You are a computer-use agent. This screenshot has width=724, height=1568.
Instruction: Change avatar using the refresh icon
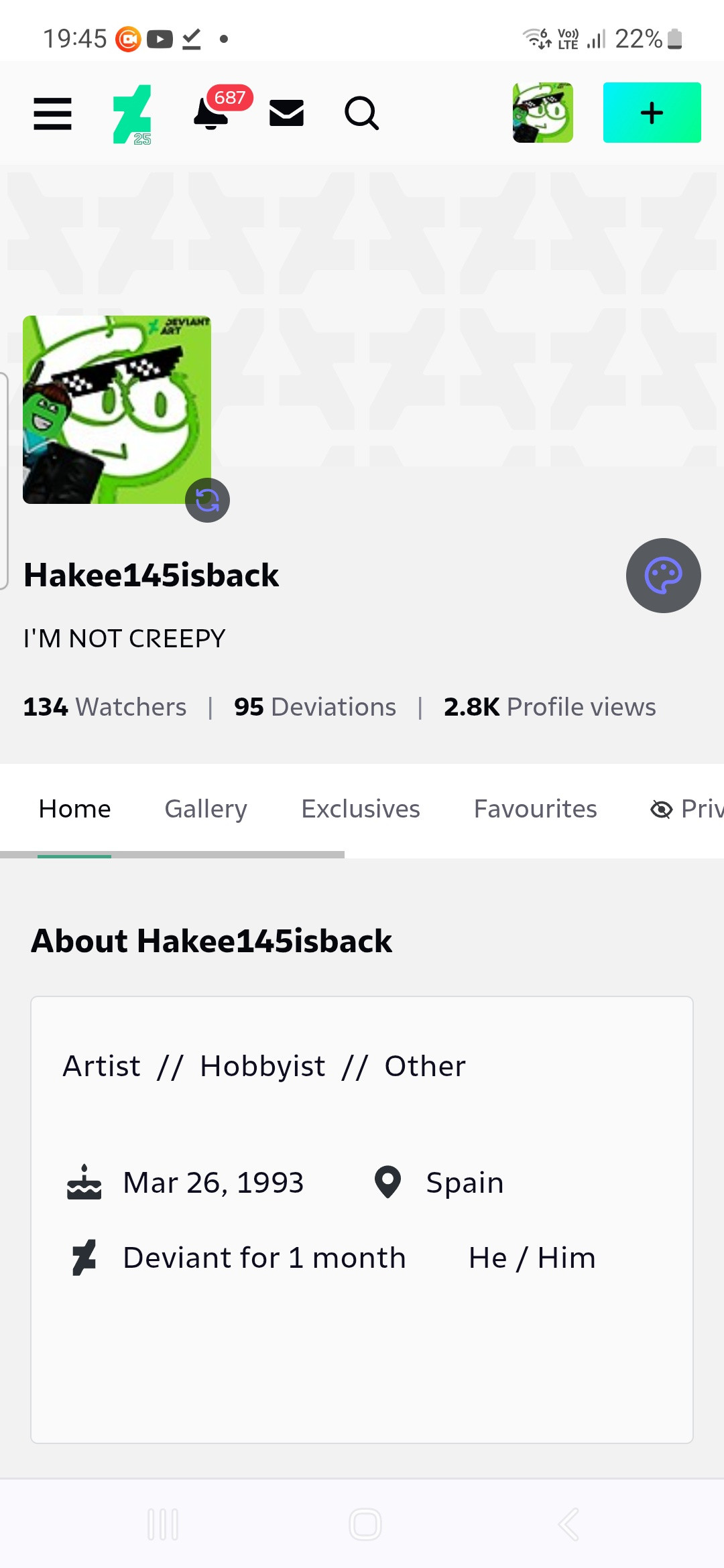click(207, 500)
